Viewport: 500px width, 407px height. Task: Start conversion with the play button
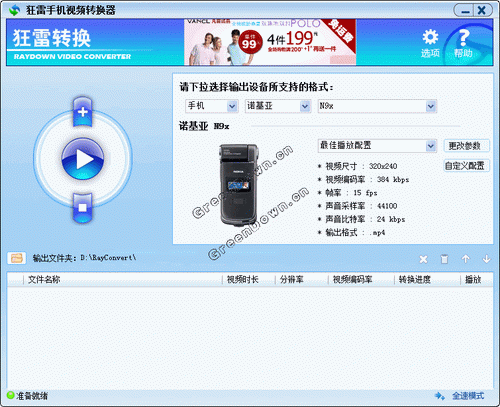click(83, 159)
